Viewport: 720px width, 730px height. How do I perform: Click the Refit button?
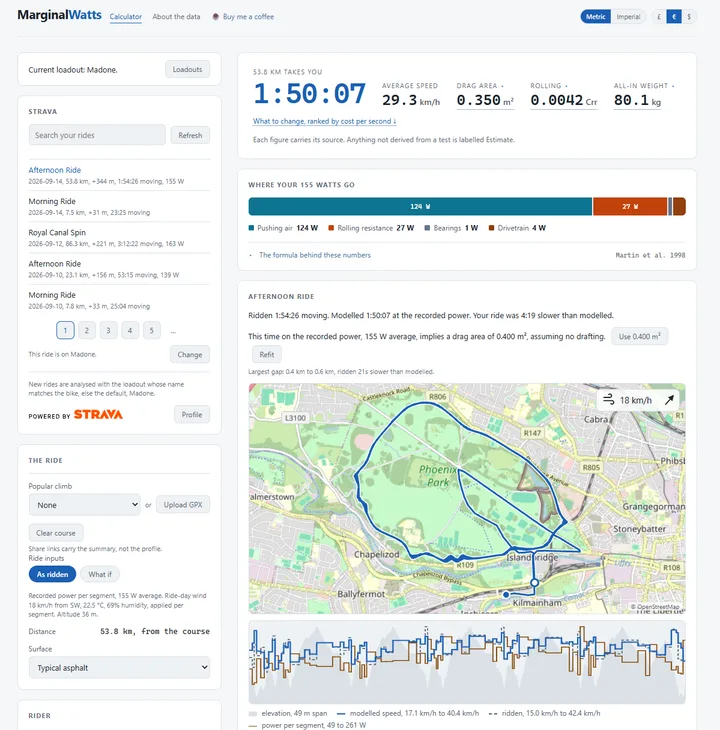coord(267,354)
